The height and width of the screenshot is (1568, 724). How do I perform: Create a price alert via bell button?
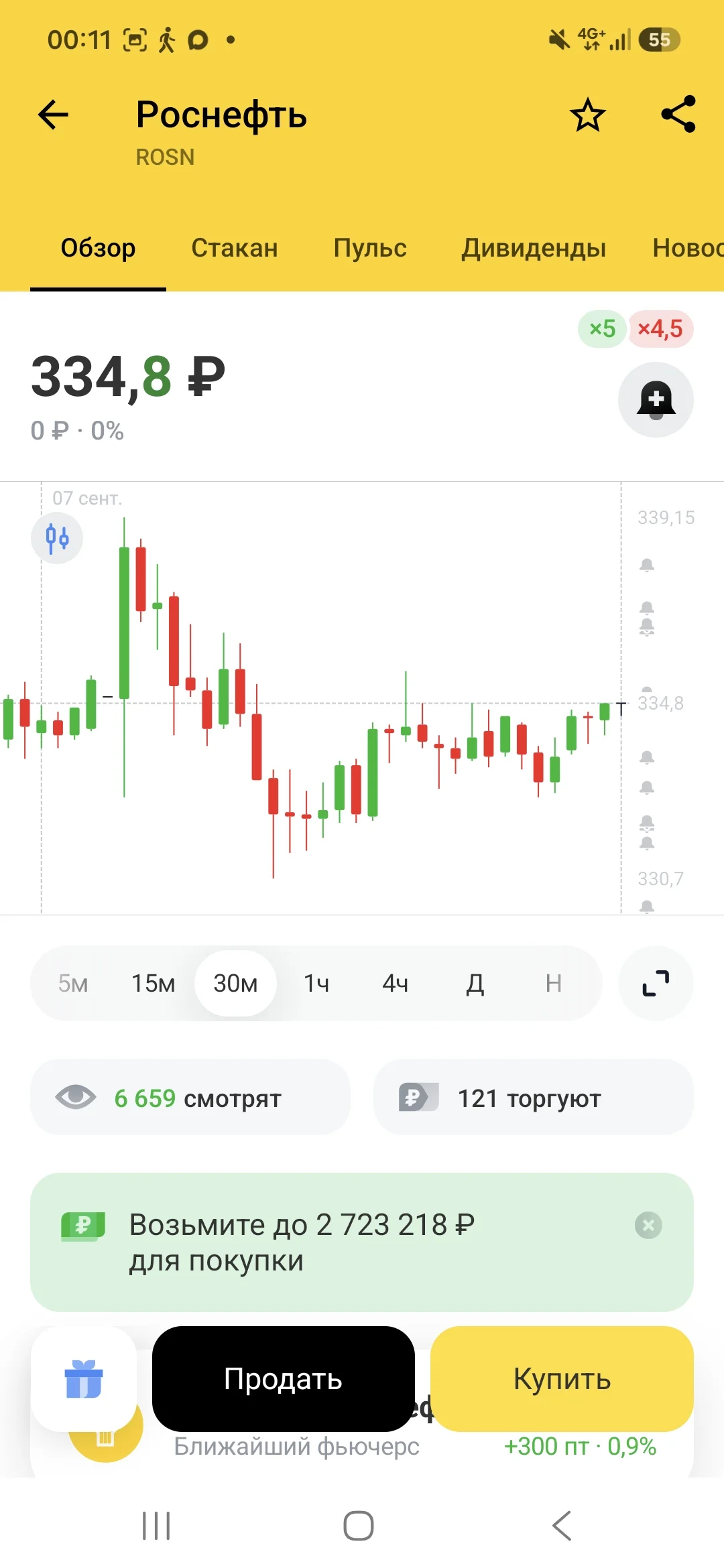point(656,400)
